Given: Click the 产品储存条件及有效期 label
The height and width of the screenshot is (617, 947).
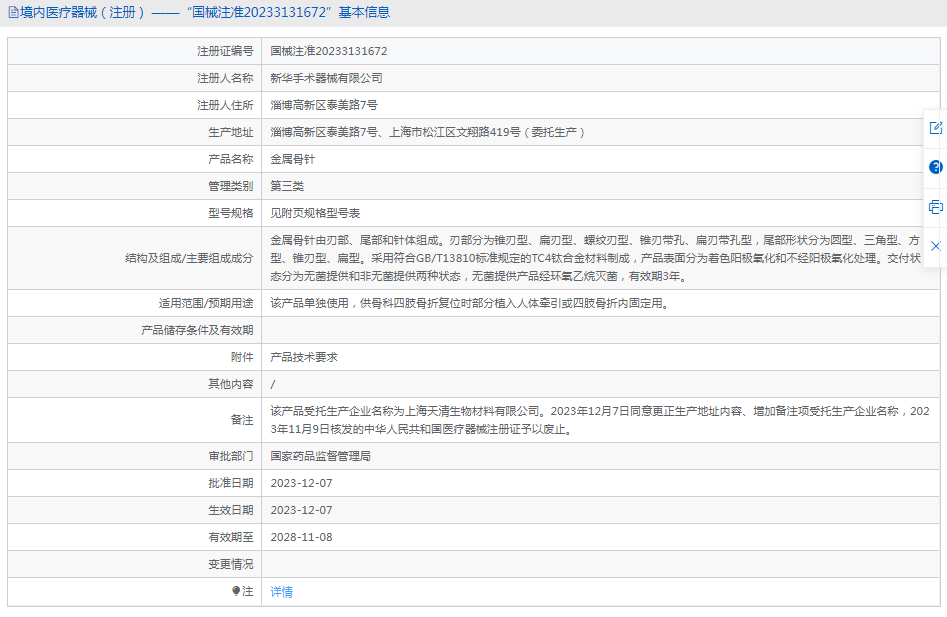Looking at the screenshot, I should pyautogui.click(x=197, y=330).
